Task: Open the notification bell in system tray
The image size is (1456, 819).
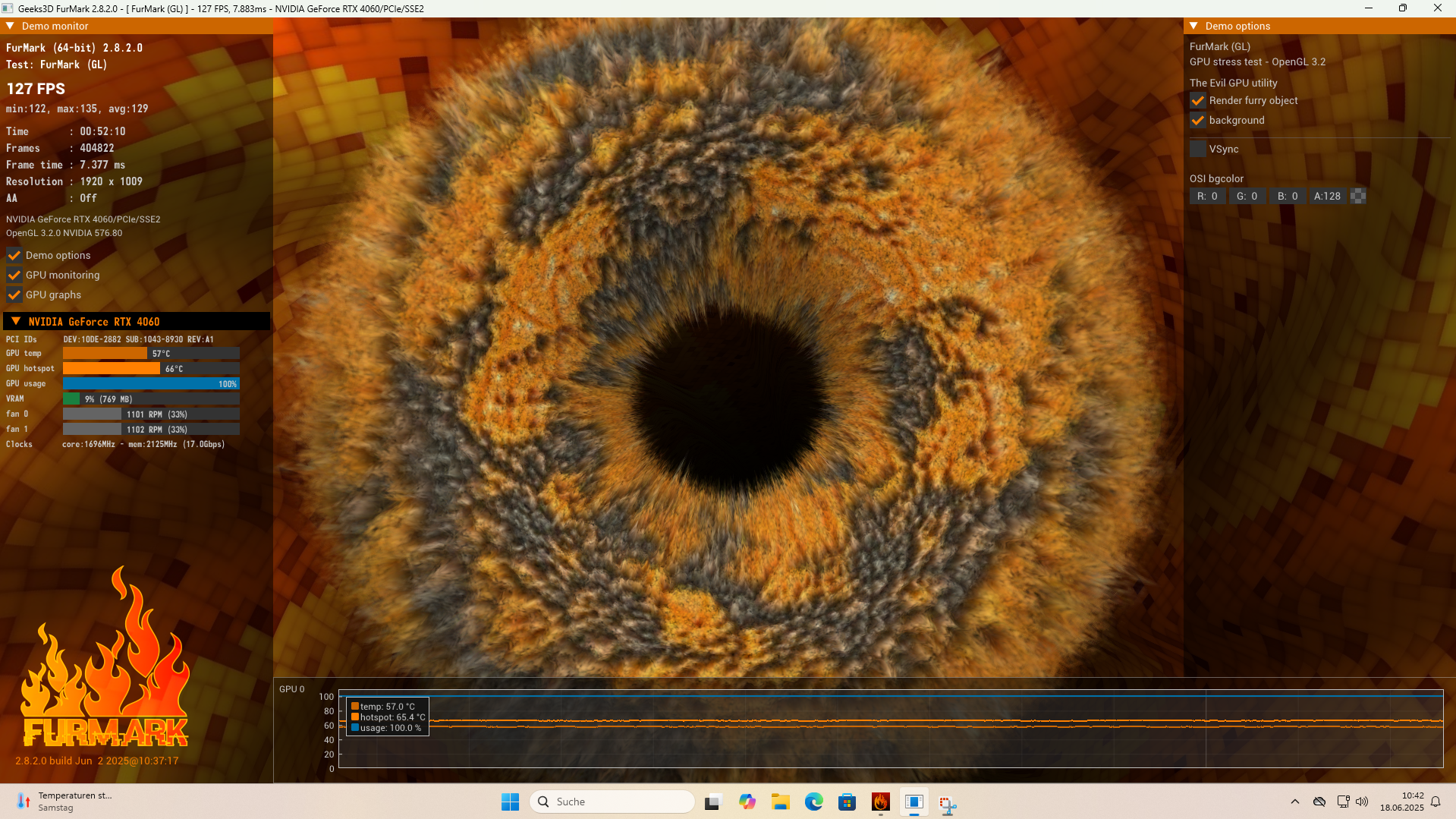Action: click(x=1436, y=802)
